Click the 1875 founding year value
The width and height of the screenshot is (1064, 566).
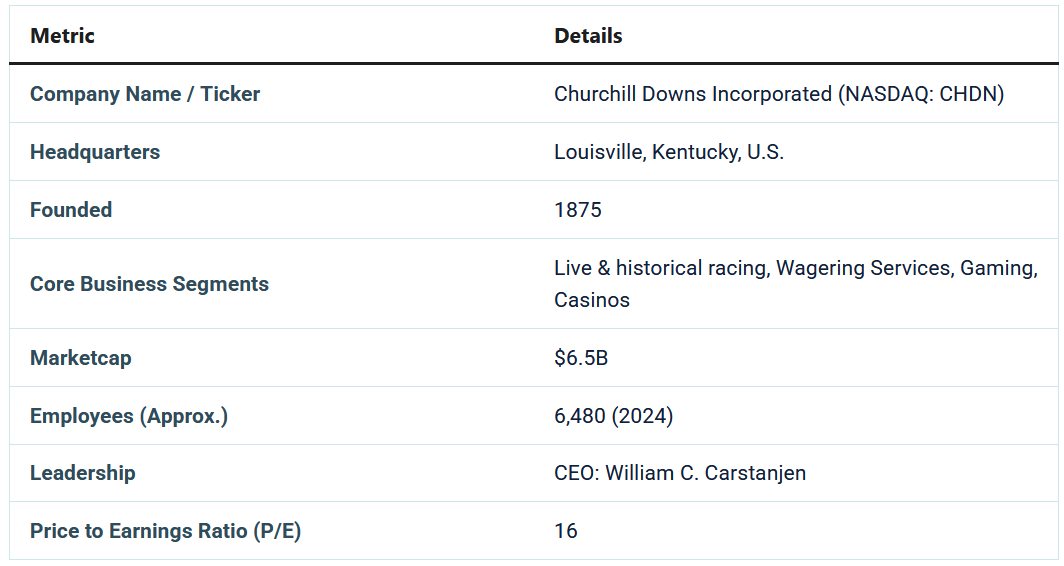point(578,210)
